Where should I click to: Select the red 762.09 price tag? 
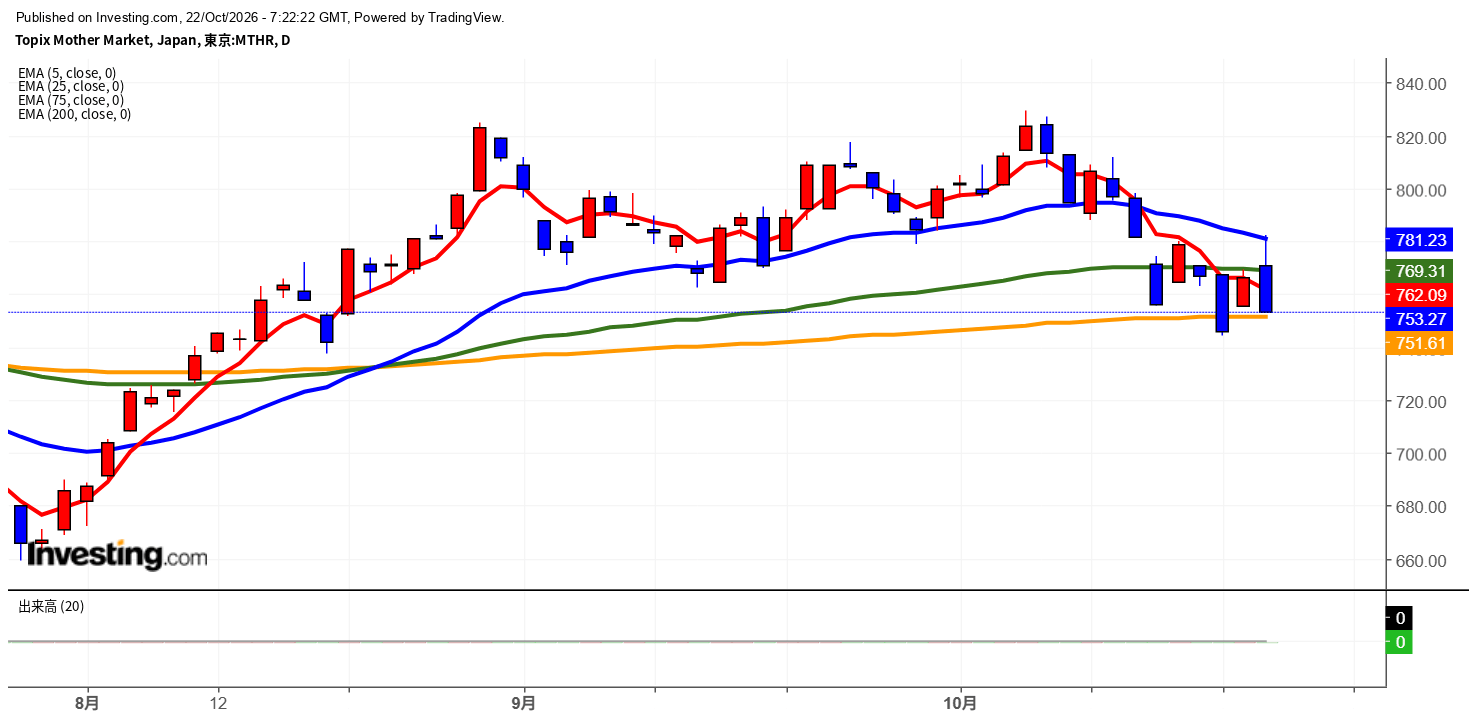point(1419,295)
